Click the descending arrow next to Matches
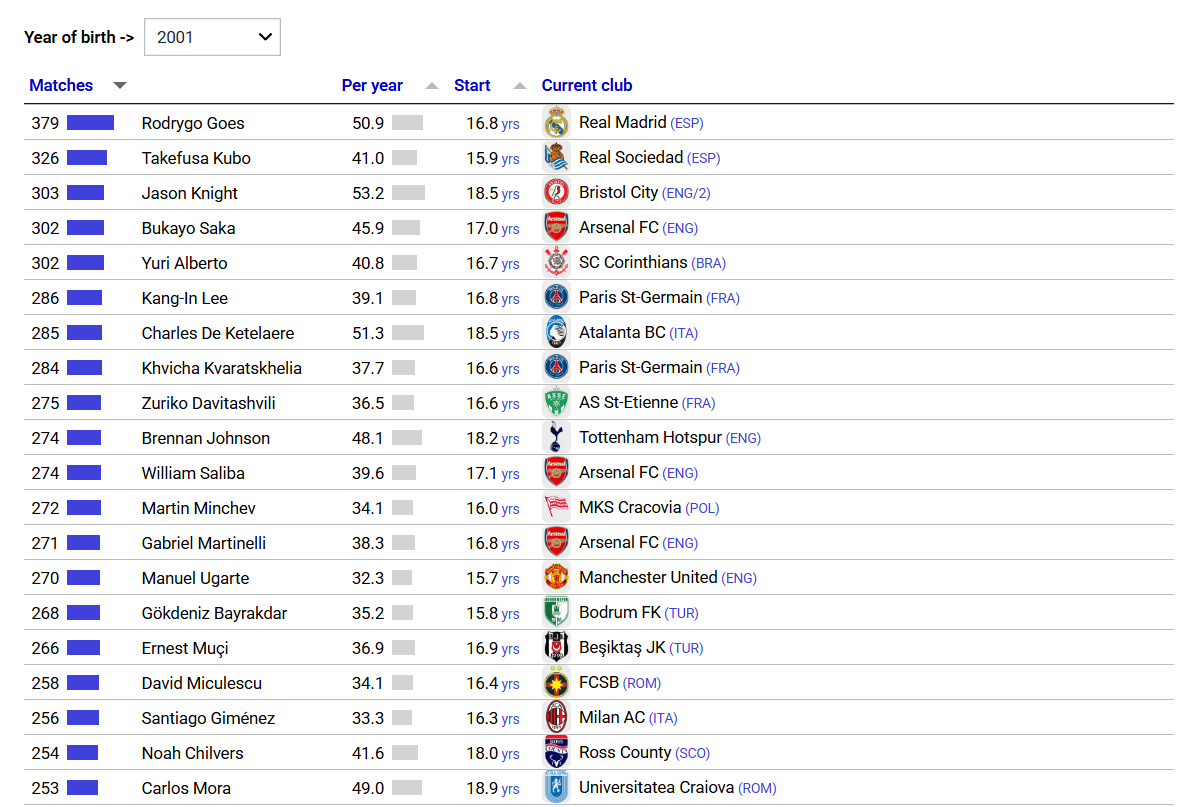This screenshot has width=1194, height=807. pyautogui.click(x=120, y=86)
